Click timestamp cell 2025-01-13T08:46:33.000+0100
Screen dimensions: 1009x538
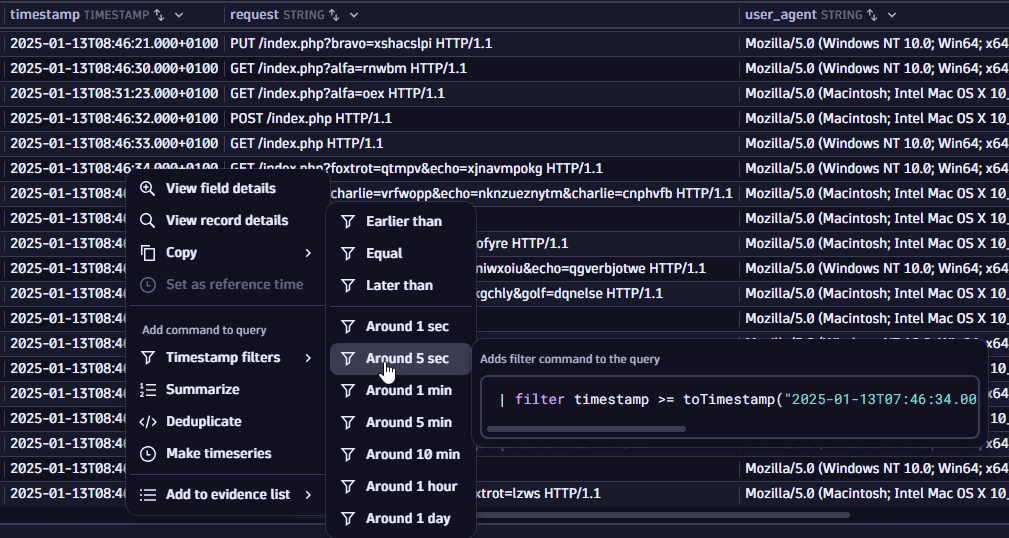[x=114, y=144]
